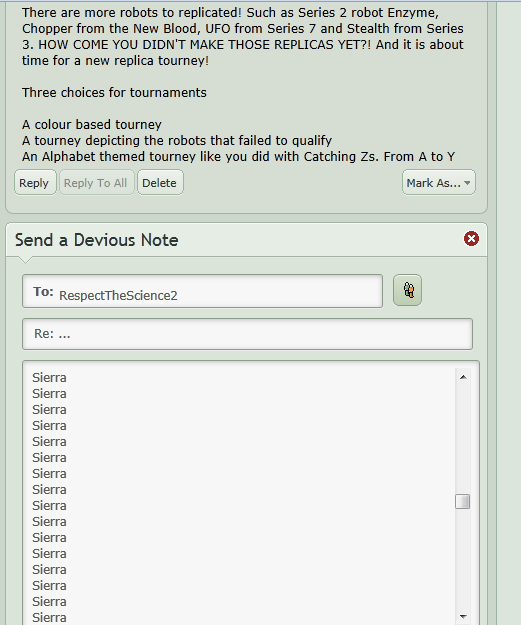The width and height of the screenshot is (521, 625).
Task: Click the scroll down arrow in message box
Action: (x=463, y=617)
